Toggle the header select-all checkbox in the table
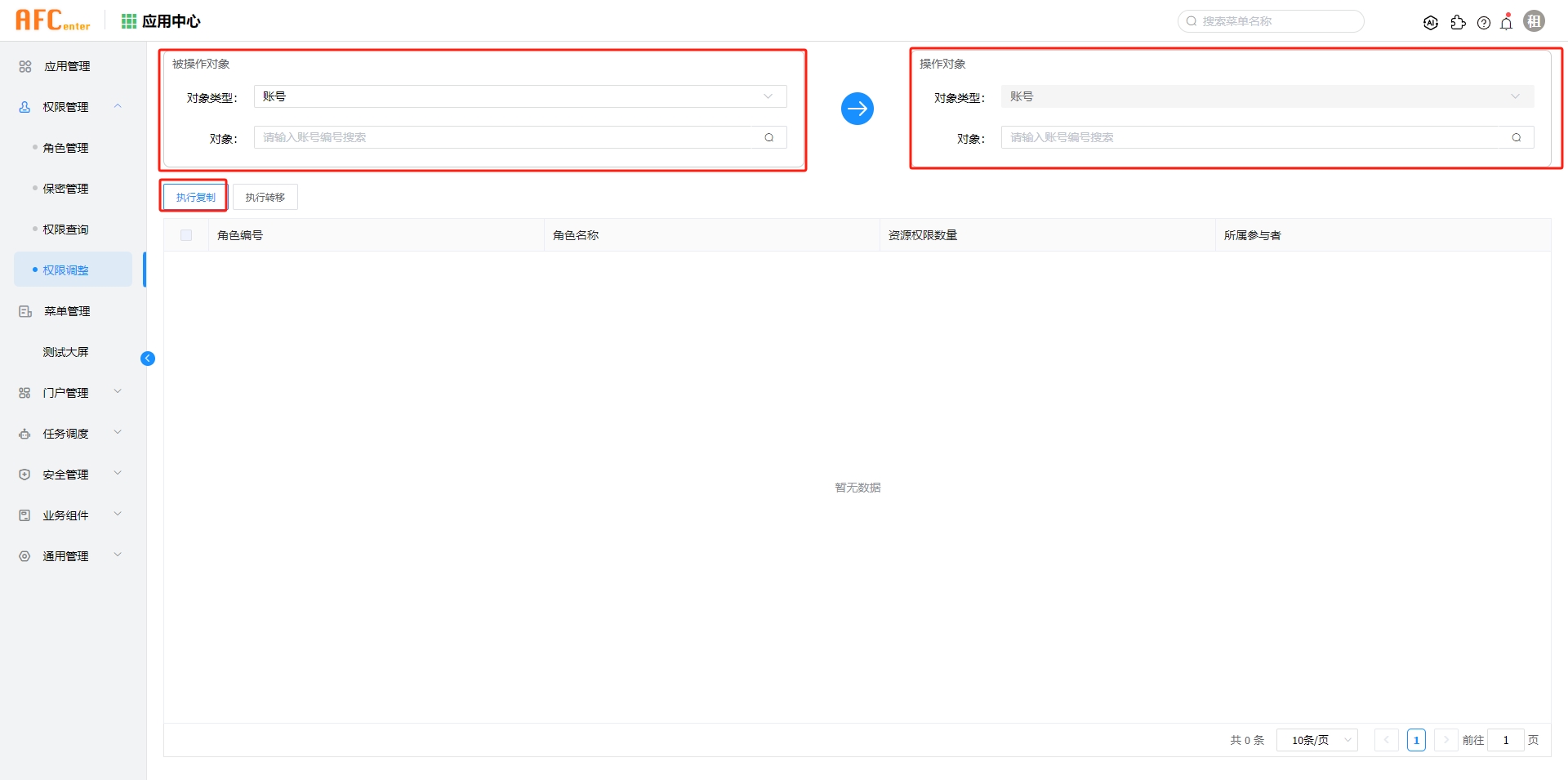 click(x=185, y=234)
